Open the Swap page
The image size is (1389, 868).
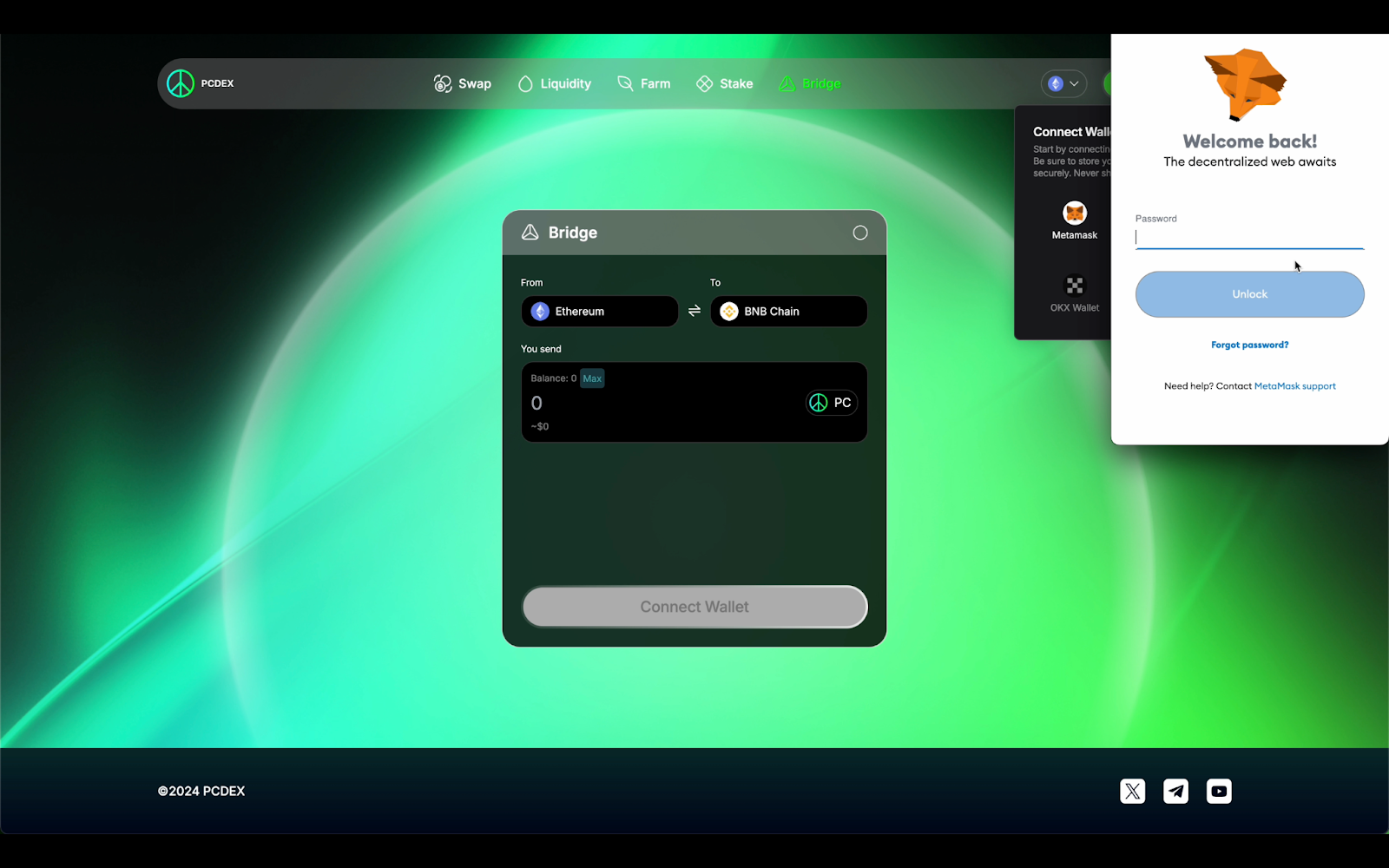coord(463,83)
